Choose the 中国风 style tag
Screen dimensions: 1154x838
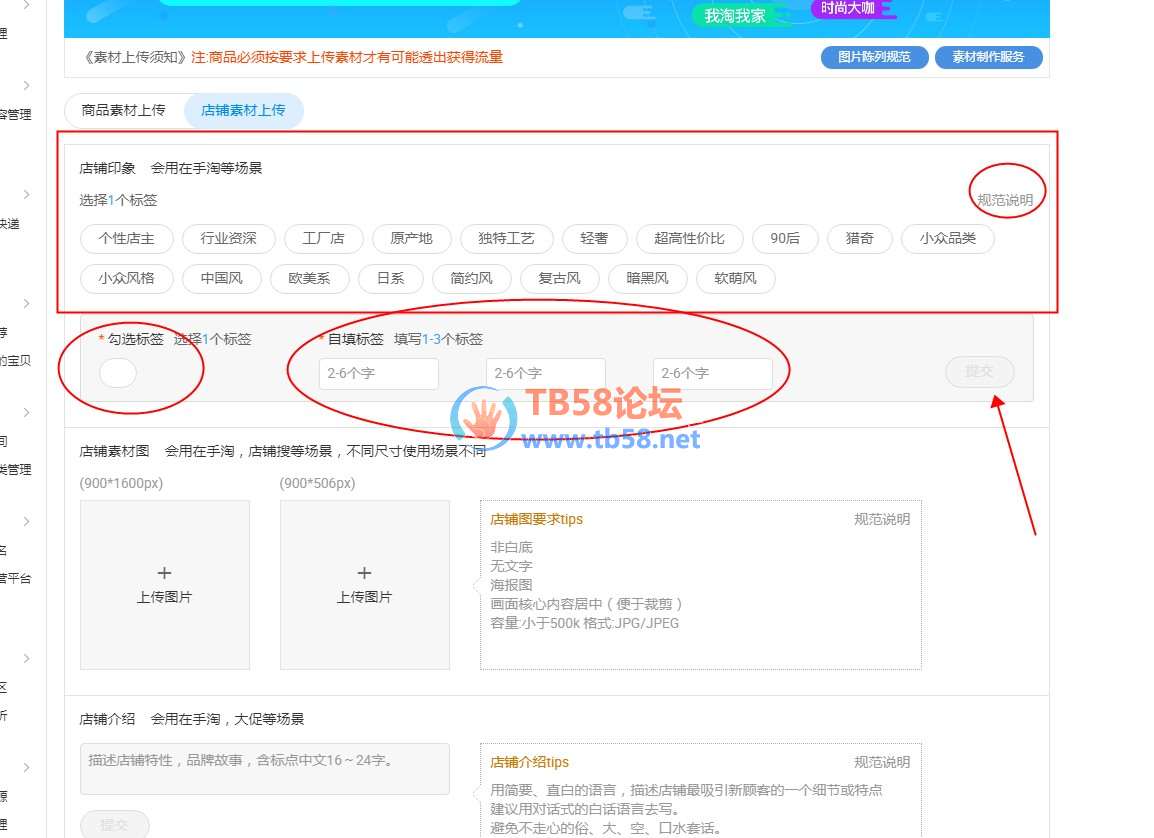coord(220,278)
